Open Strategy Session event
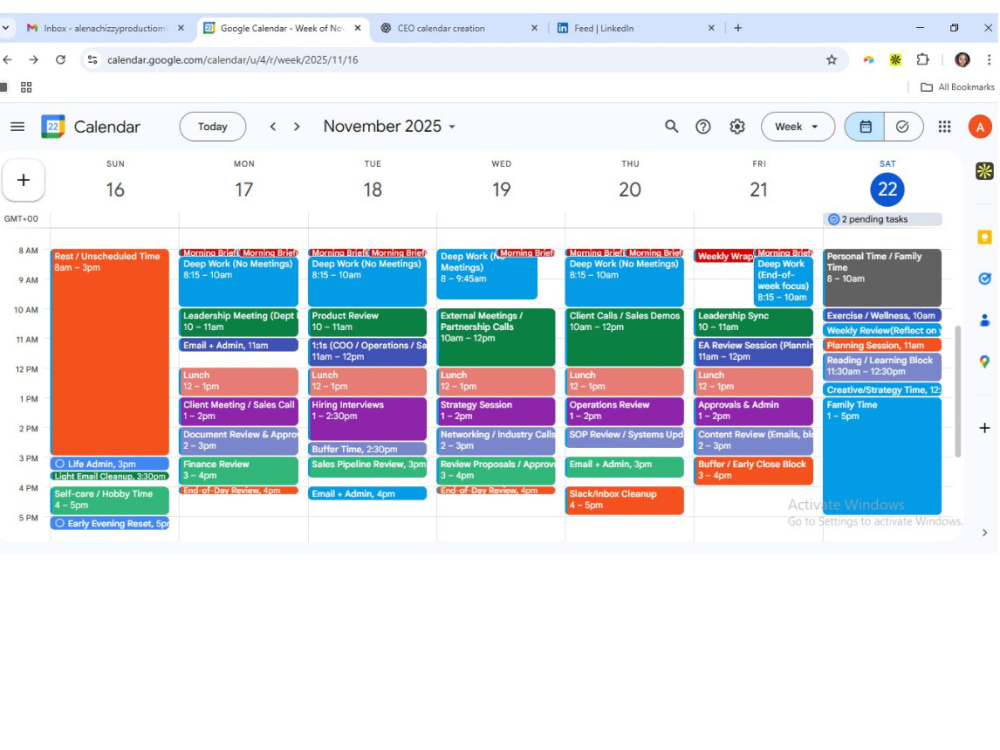Viewport: 1000px width, 750px height. [496, 411]
